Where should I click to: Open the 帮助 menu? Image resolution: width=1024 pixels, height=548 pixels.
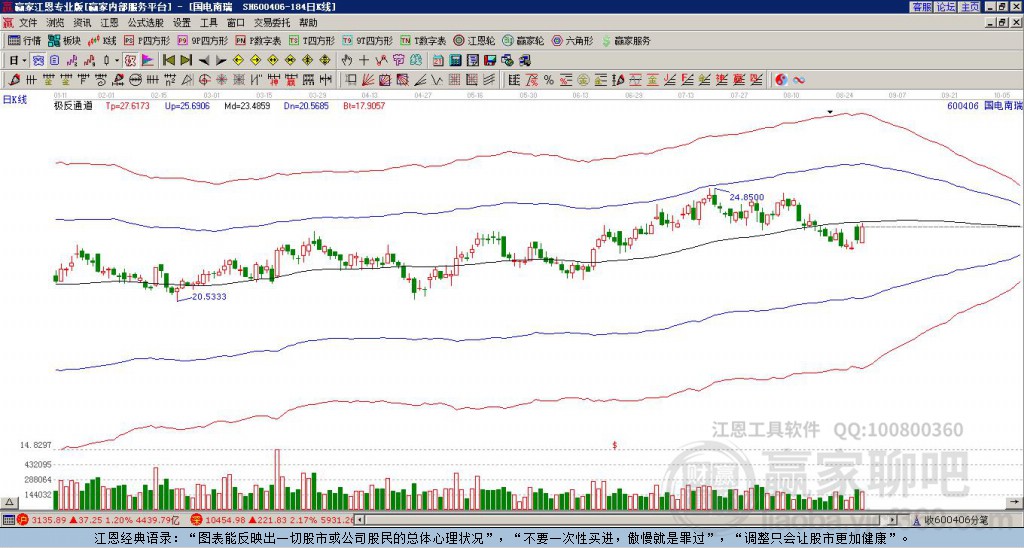pyautogui.click(x=308, y=23)
